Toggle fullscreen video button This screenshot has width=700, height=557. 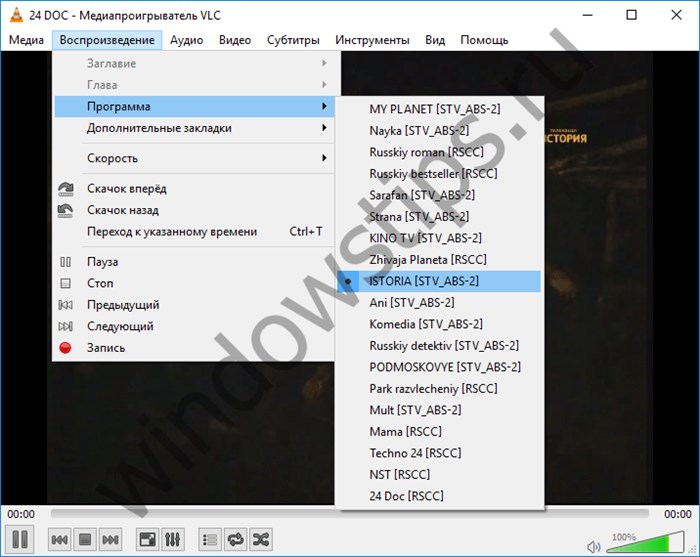[147, 540]
